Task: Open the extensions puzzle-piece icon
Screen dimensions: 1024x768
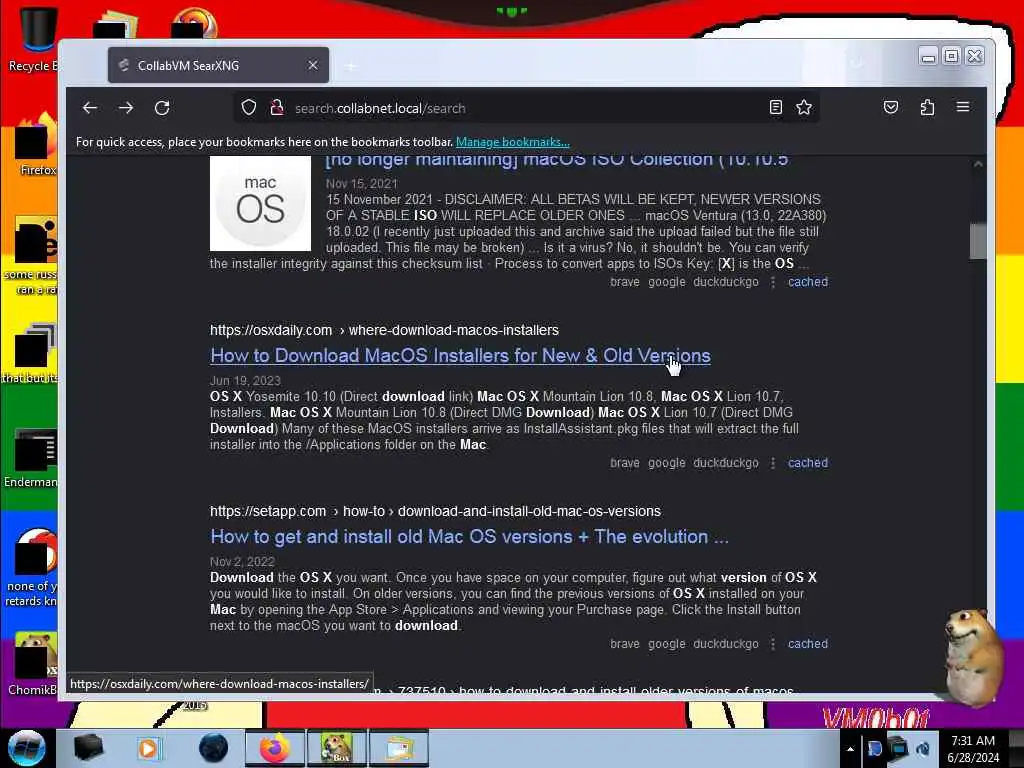Action: [927, 107]
